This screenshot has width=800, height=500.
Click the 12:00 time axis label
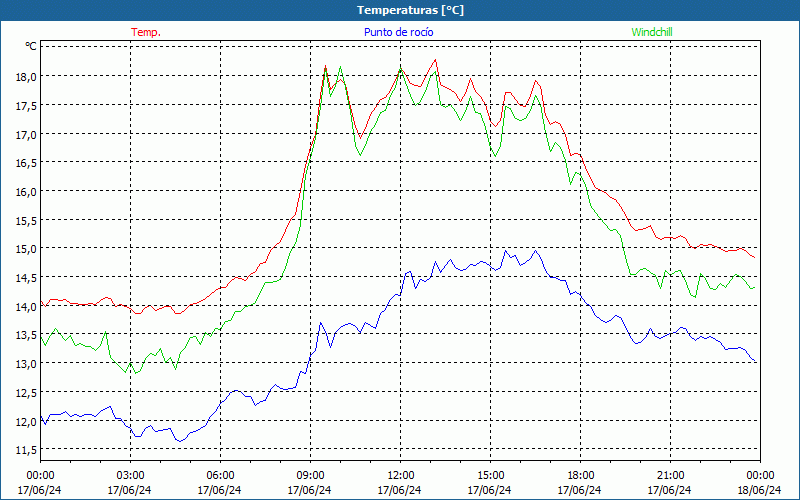pyautogui.click(x=400, y=476)
